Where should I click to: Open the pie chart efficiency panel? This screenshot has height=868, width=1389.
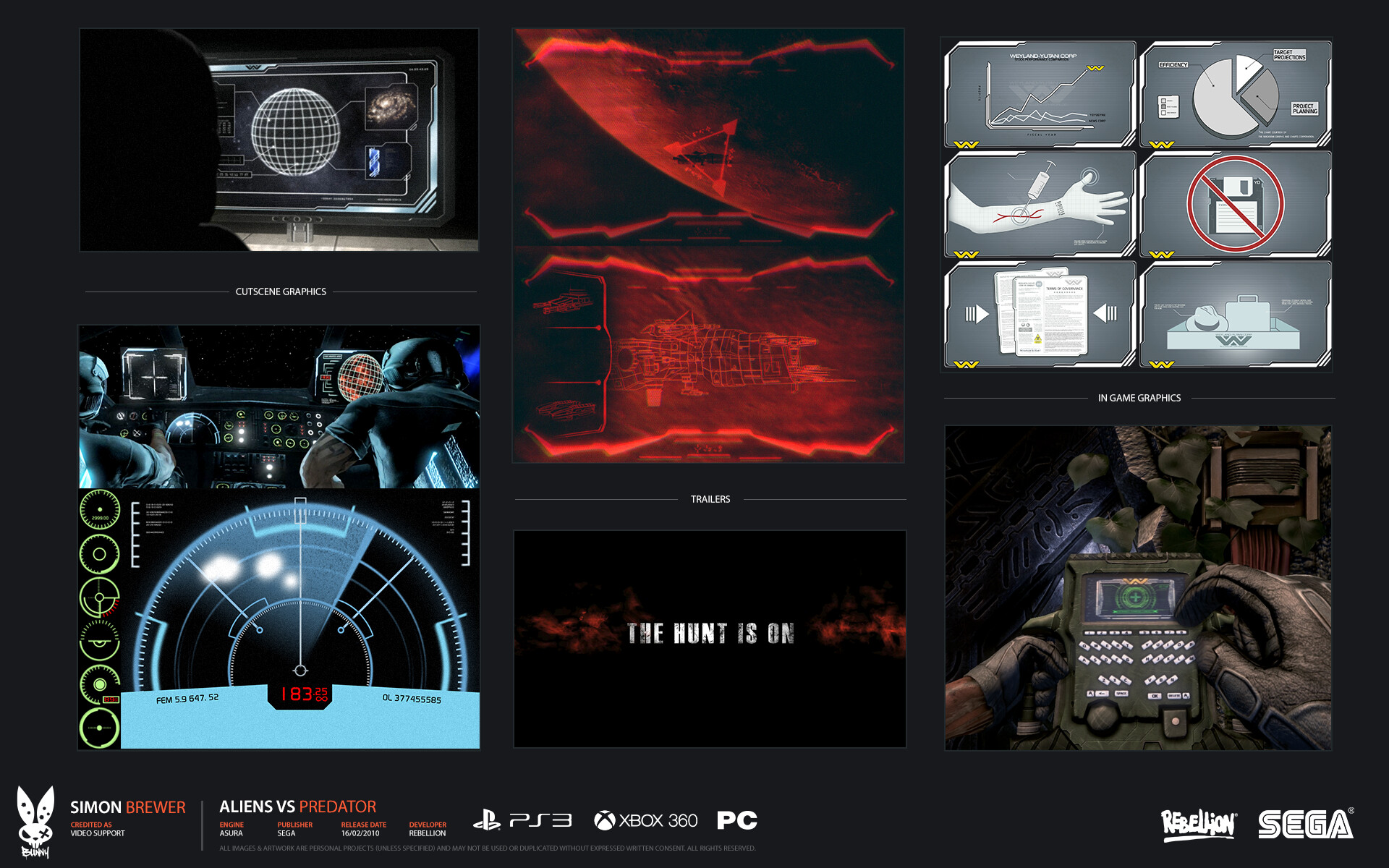tap(1236, 94)
